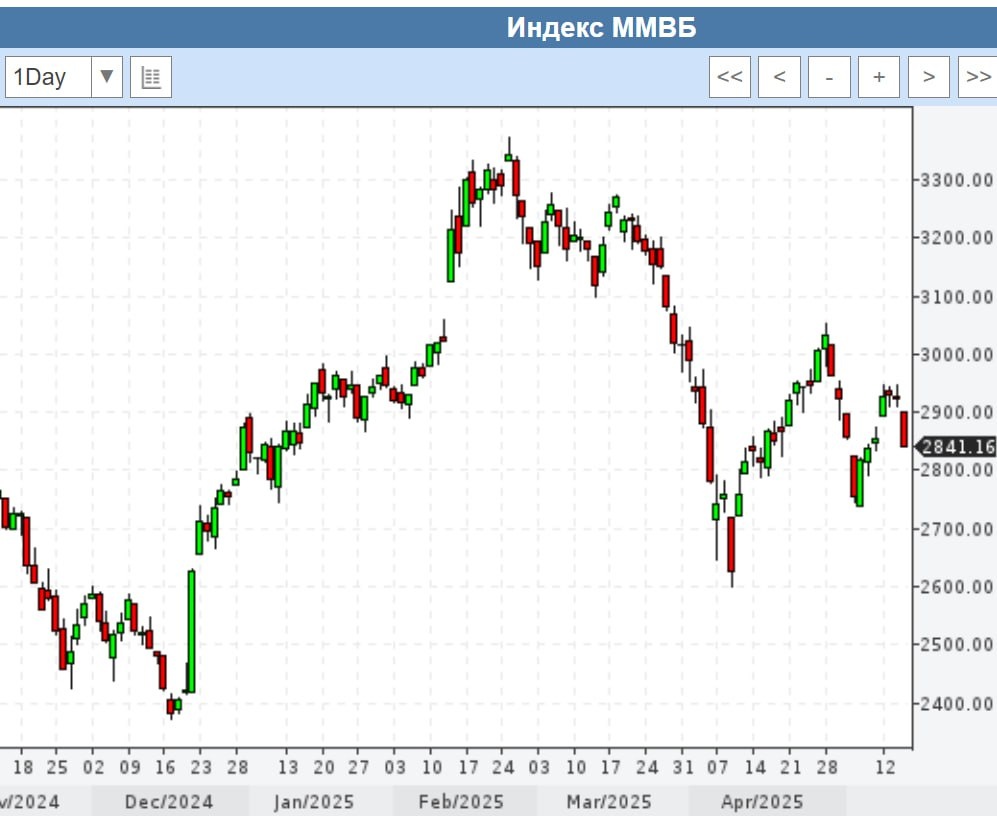Click the 3100.00 price axis label
Viewport: 997px width, 823px height.
(x=957, y=297)
